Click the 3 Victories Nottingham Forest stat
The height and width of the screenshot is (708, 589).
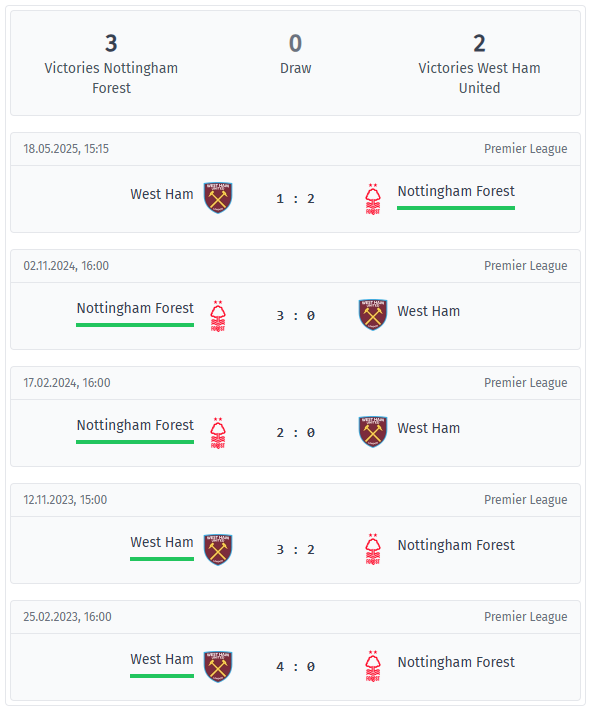point(111,64)
